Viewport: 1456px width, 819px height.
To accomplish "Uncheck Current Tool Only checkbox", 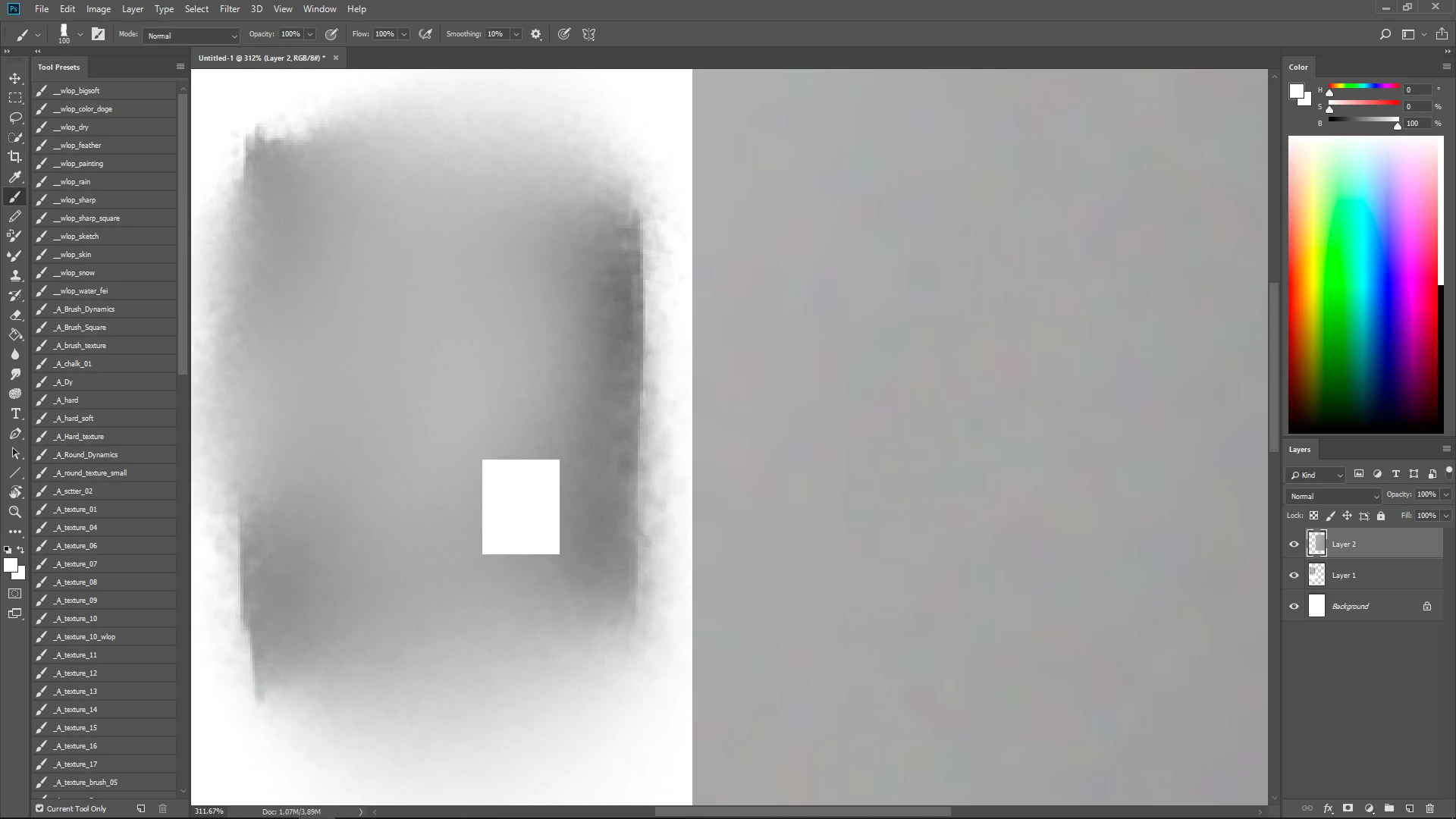I will click(x=39, y=808).
